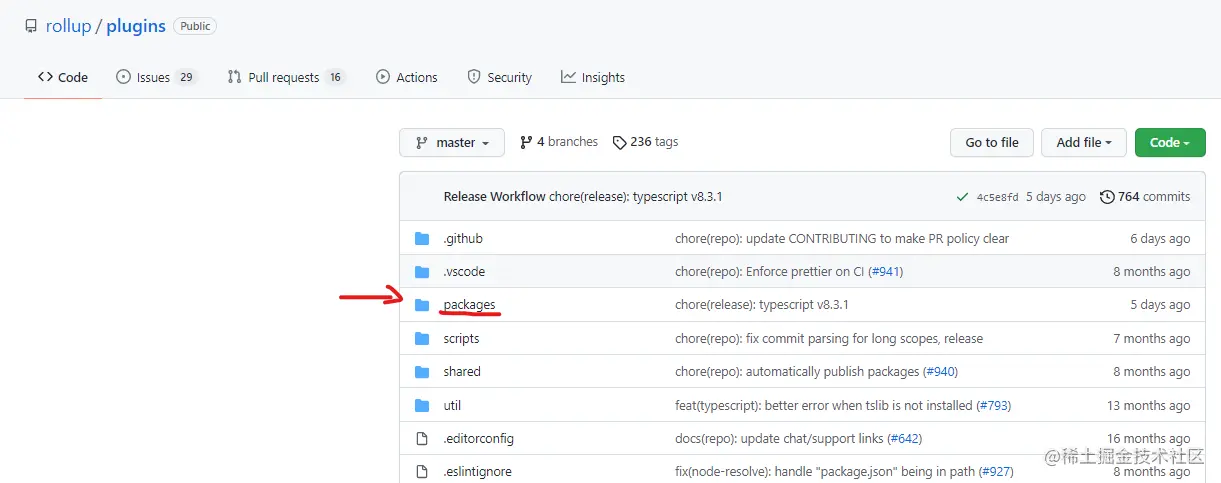Click the folder icon for scripts
1221x483 pixels.
422,339
